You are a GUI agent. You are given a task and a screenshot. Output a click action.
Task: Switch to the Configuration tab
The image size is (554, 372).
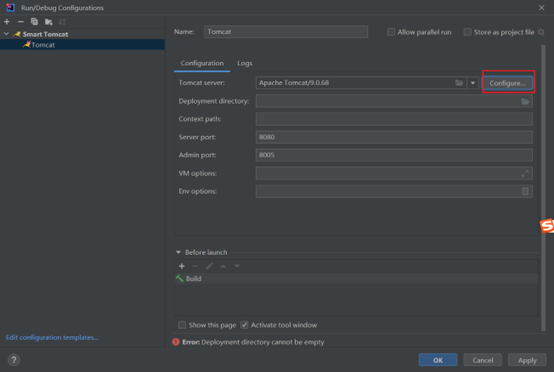pyautogui.click(x=202, y=63)
